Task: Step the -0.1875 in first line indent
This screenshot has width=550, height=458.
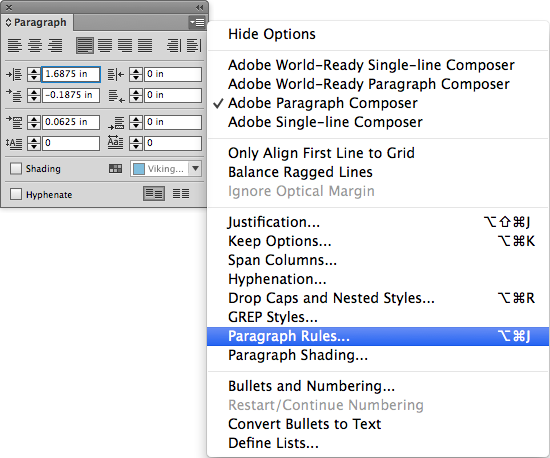Action: 34,95
